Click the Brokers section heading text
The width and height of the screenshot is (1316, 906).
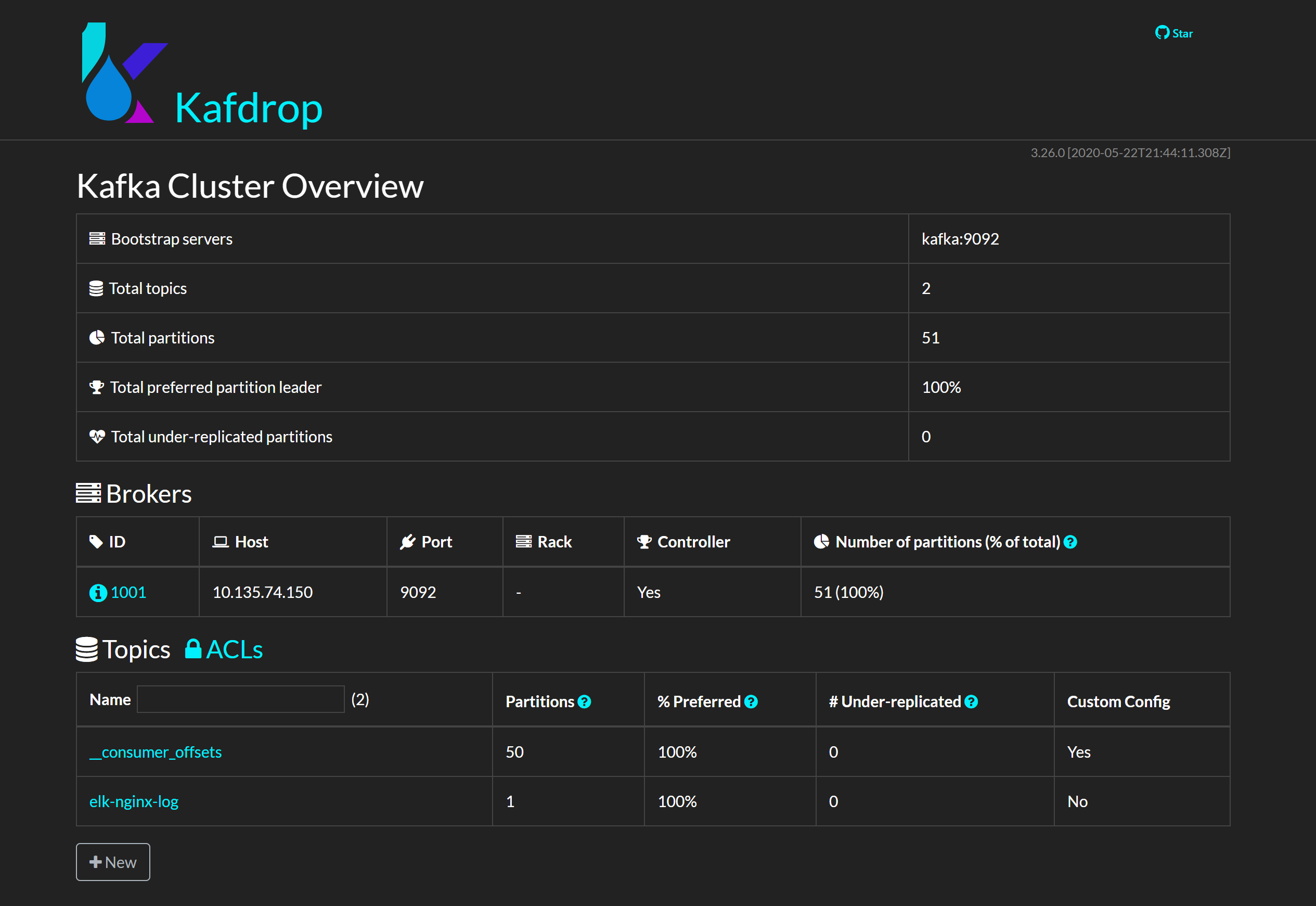(x=149, y=494)
